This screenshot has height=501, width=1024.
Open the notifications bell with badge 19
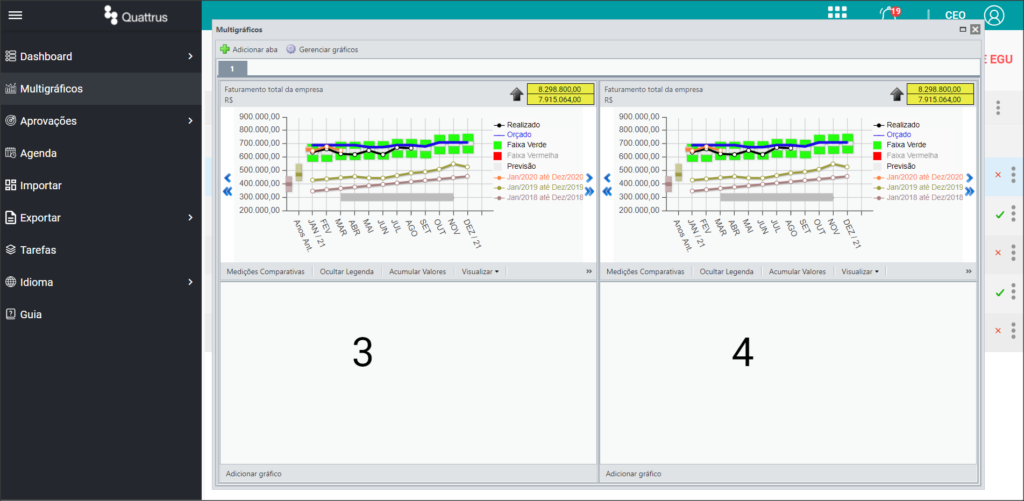click(x=889, y=14)
